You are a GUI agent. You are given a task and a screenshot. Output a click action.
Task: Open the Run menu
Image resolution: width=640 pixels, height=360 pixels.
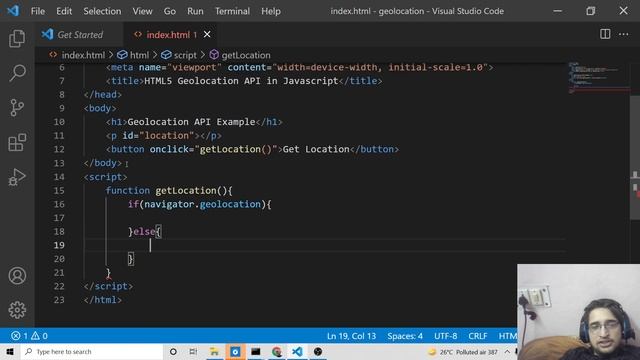195,11
